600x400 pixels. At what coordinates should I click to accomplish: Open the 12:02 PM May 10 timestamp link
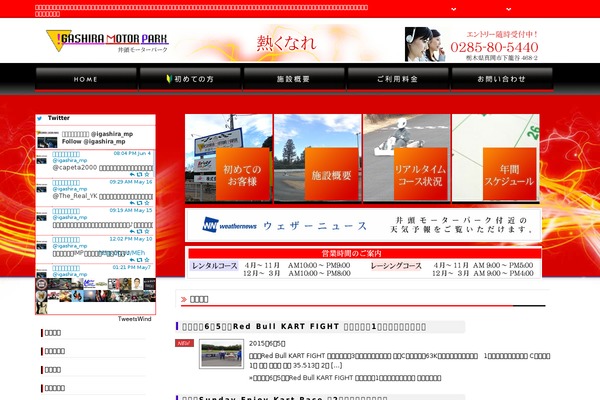131,239
